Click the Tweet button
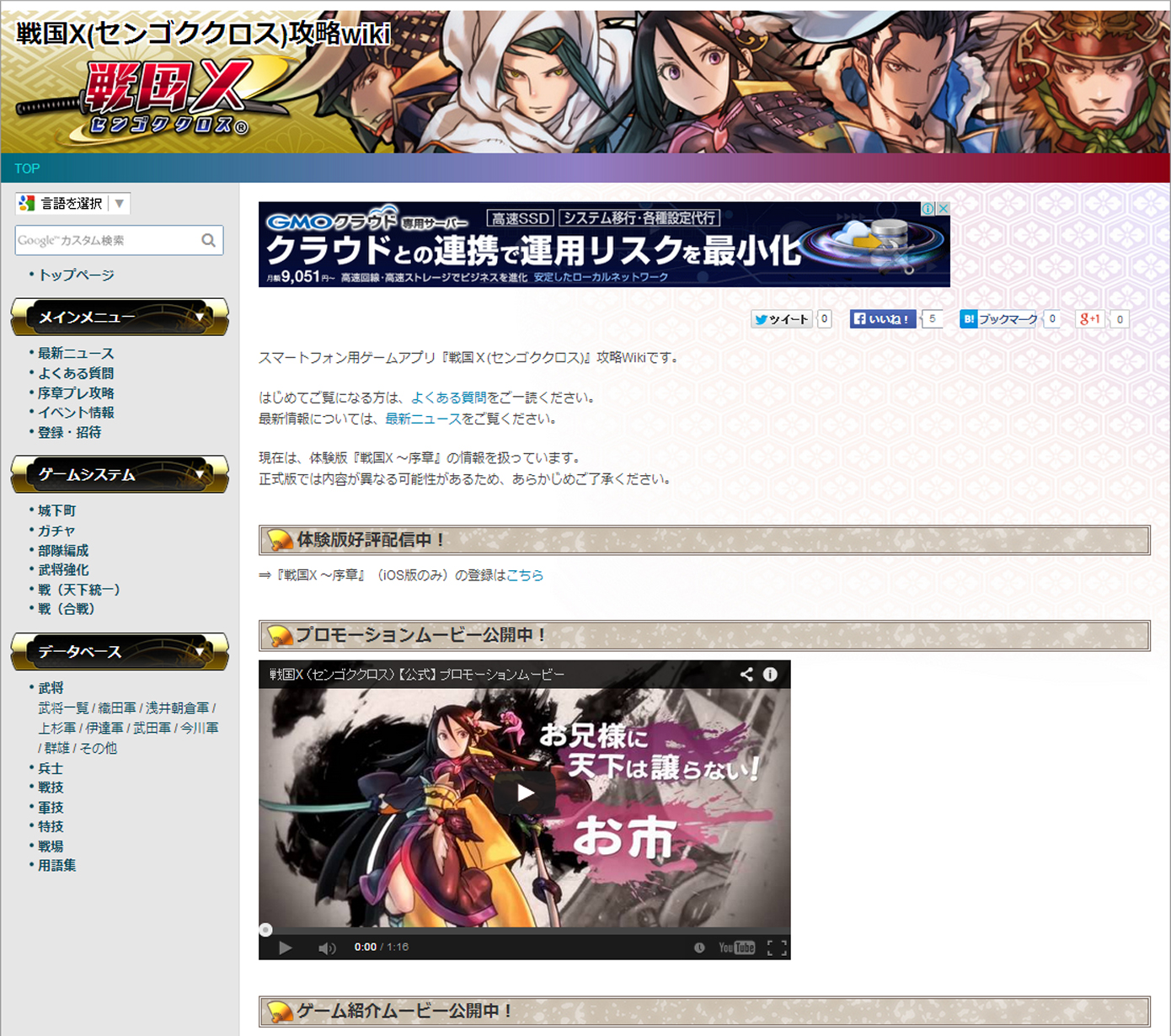 pos(782,319)
